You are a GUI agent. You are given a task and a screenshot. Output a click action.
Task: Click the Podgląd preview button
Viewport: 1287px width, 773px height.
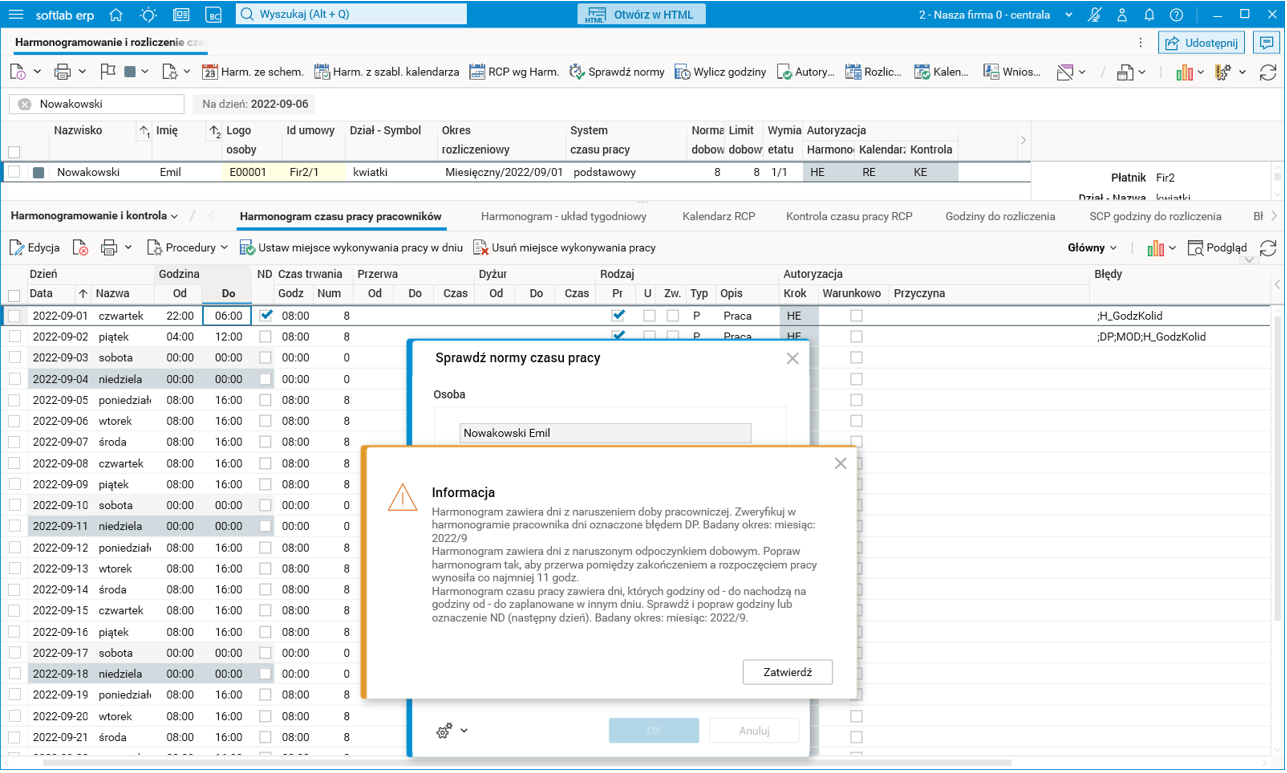coord(1217,248)
